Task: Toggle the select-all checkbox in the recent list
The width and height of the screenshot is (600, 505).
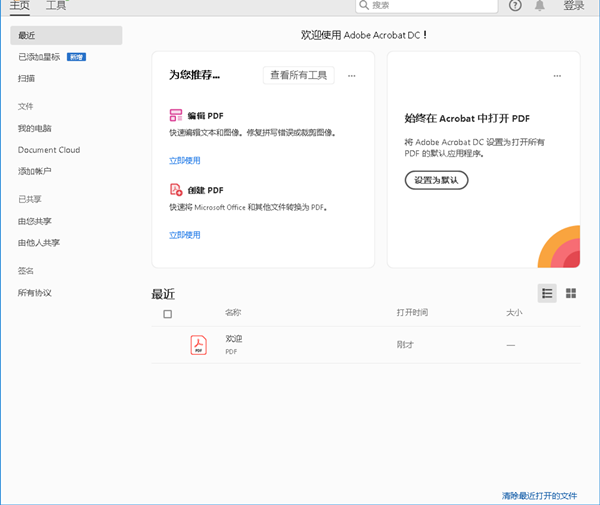Action: tap(167, 314)
